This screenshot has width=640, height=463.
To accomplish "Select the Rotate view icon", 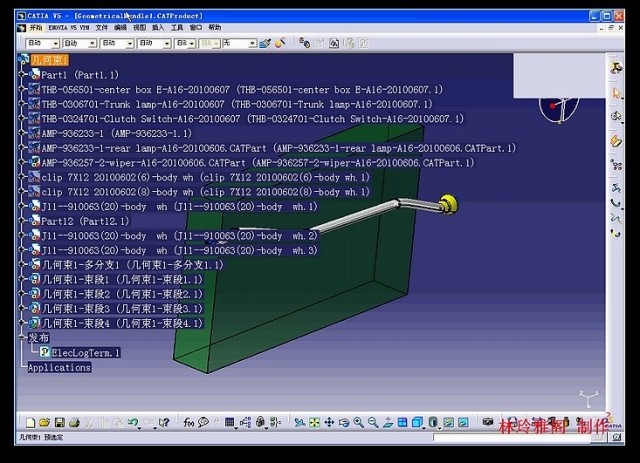I will pyautogui.click(x=344, y=423).
